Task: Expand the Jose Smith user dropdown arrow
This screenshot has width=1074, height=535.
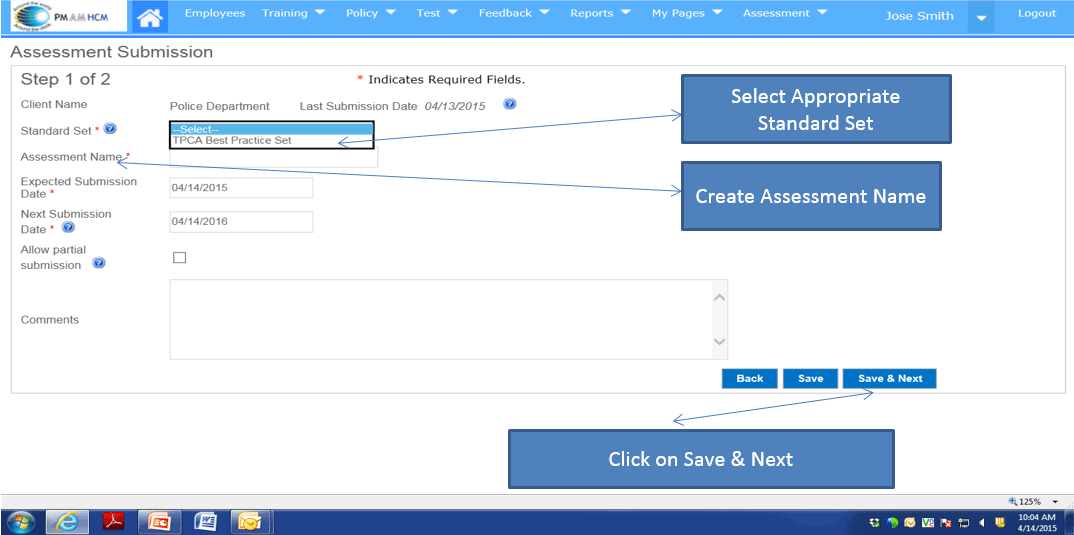Action: pyautogui.click(x=981, y=17)
